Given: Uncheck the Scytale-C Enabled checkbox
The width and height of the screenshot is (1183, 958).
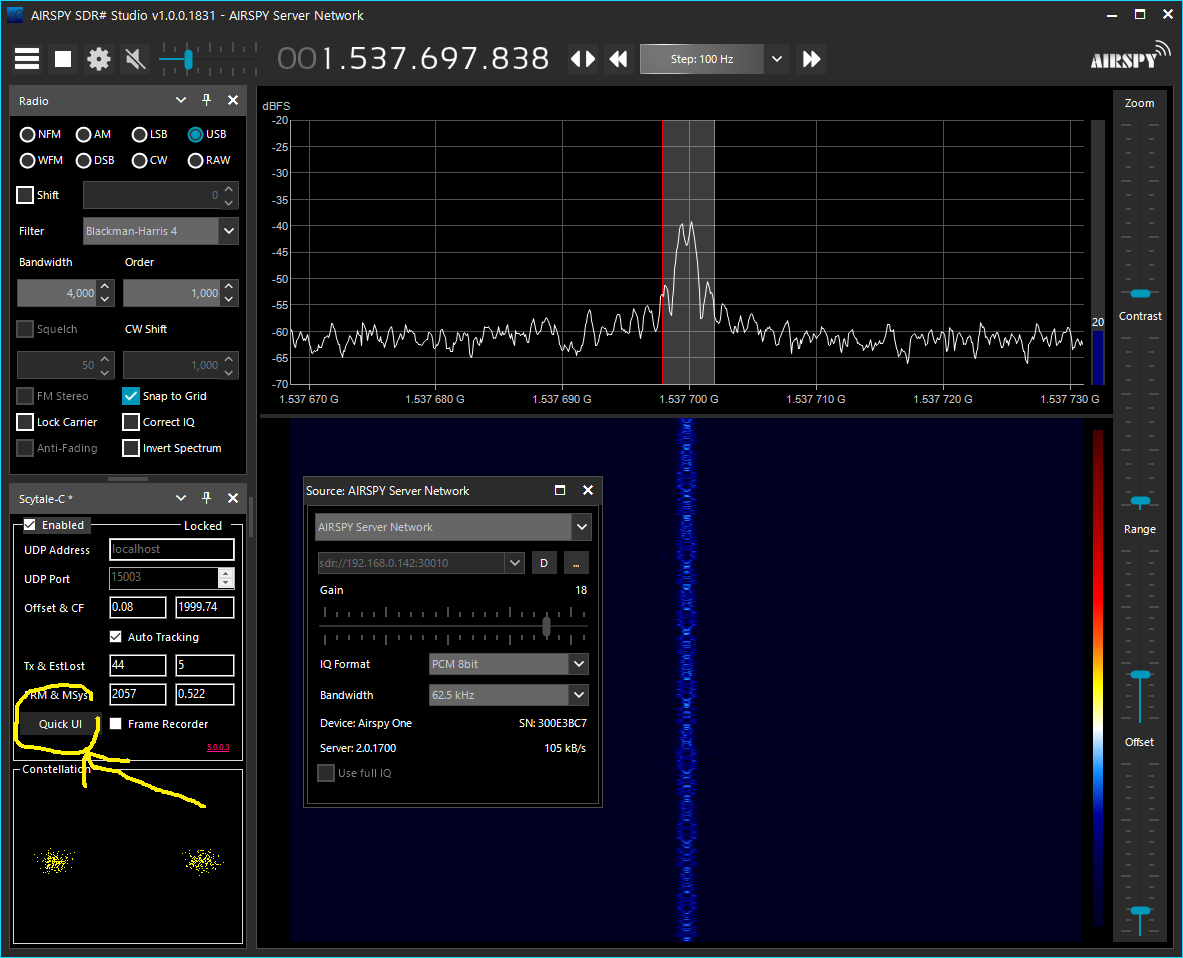Looking at the screenshot, I should 30,524.
